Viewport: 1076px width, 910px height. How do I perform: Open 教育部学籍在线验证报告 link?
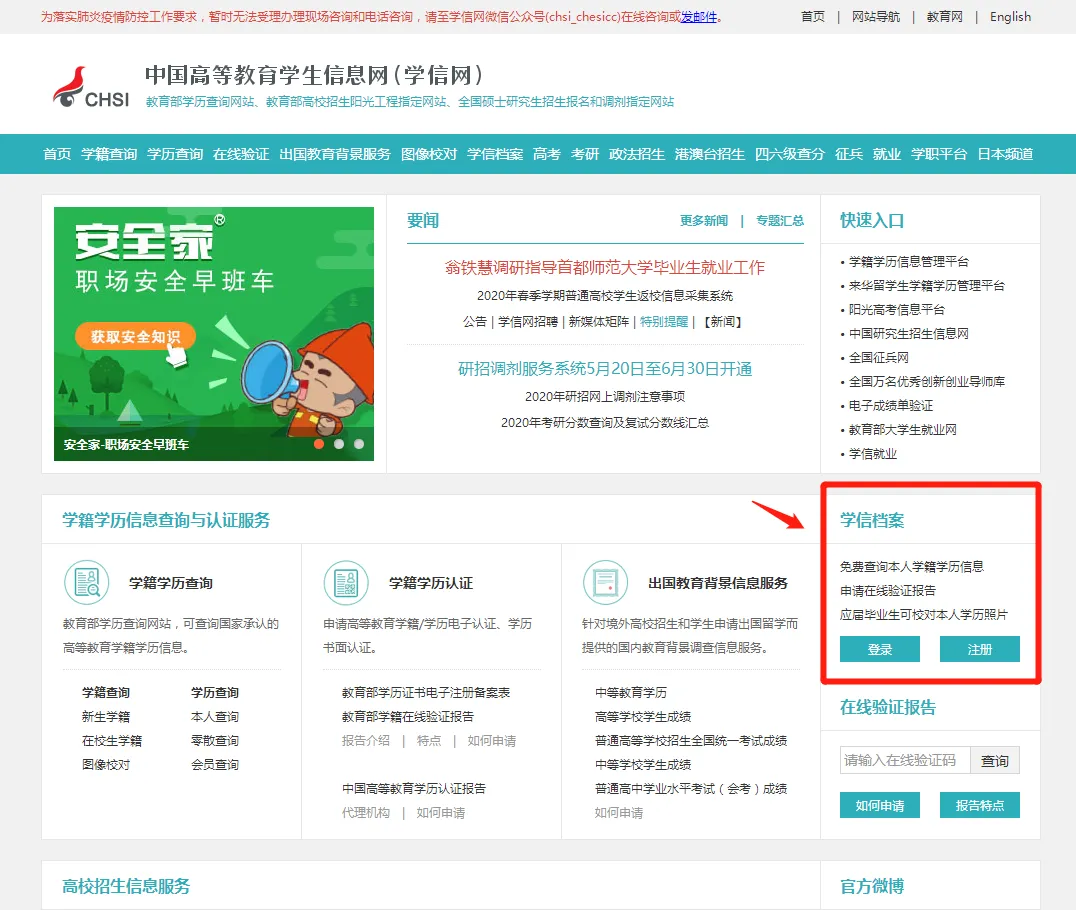coord(408,716)
